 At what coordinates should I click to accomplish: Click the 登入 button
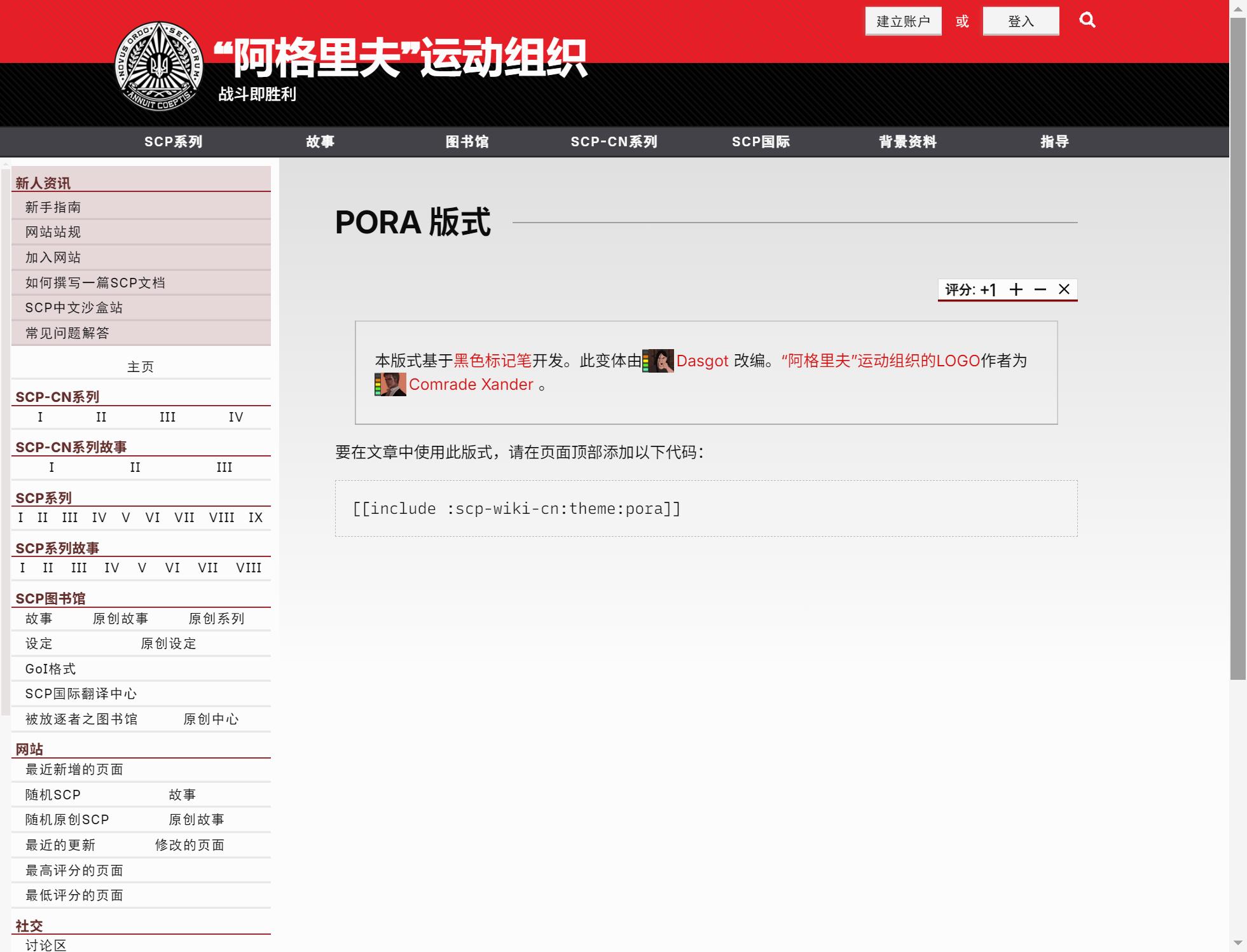(1021, 20)
